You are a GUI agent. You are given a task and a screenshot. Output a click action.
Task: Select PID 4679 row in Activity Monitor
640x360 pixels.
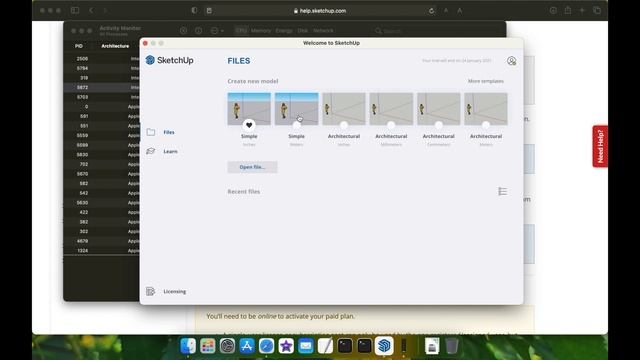click(x=102, y=241)
